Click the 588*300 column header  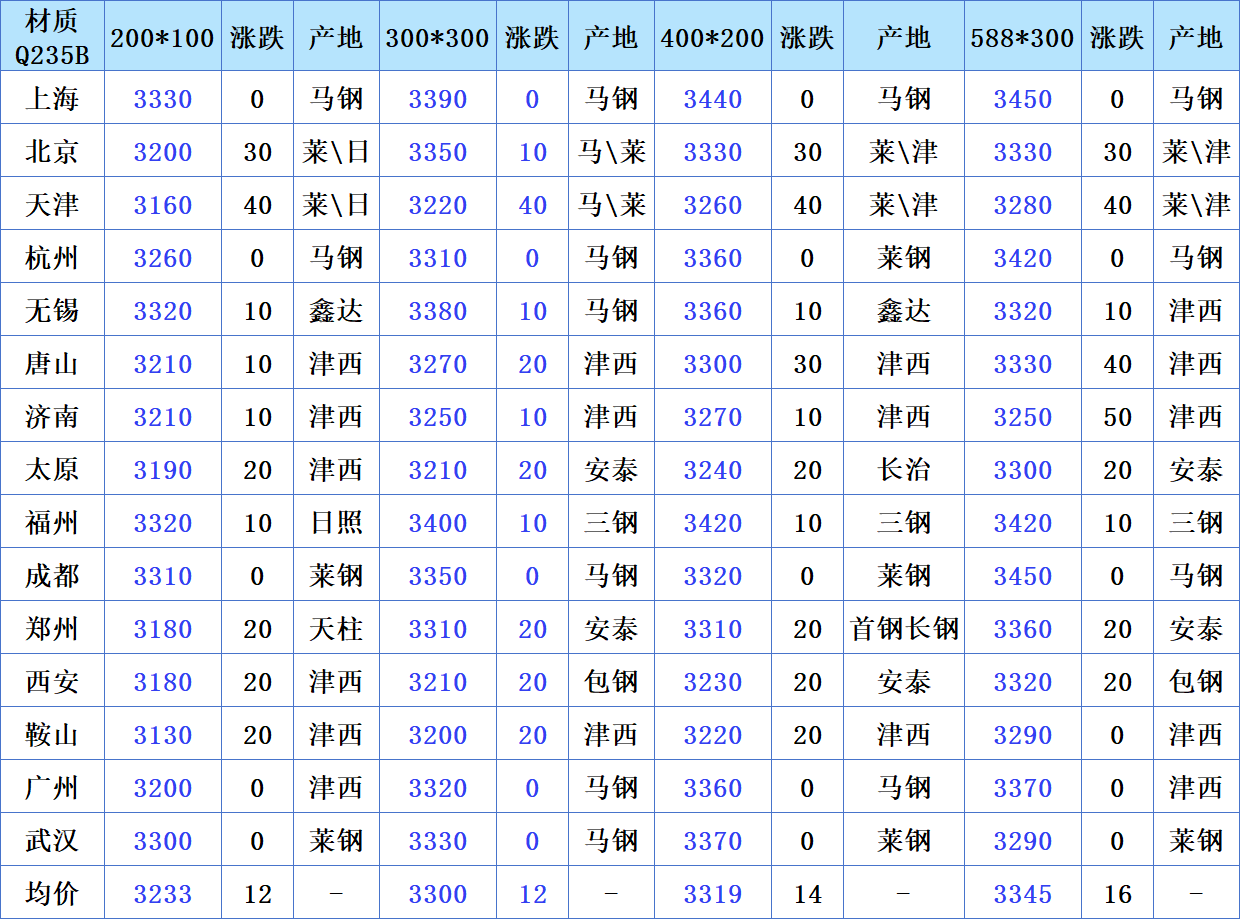pos(1022,38)
